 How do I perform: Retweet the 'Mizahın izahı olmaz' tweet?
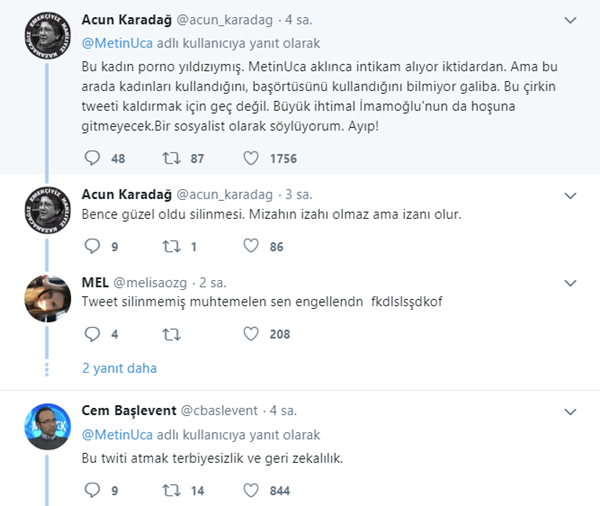click(x=171, y=245)
